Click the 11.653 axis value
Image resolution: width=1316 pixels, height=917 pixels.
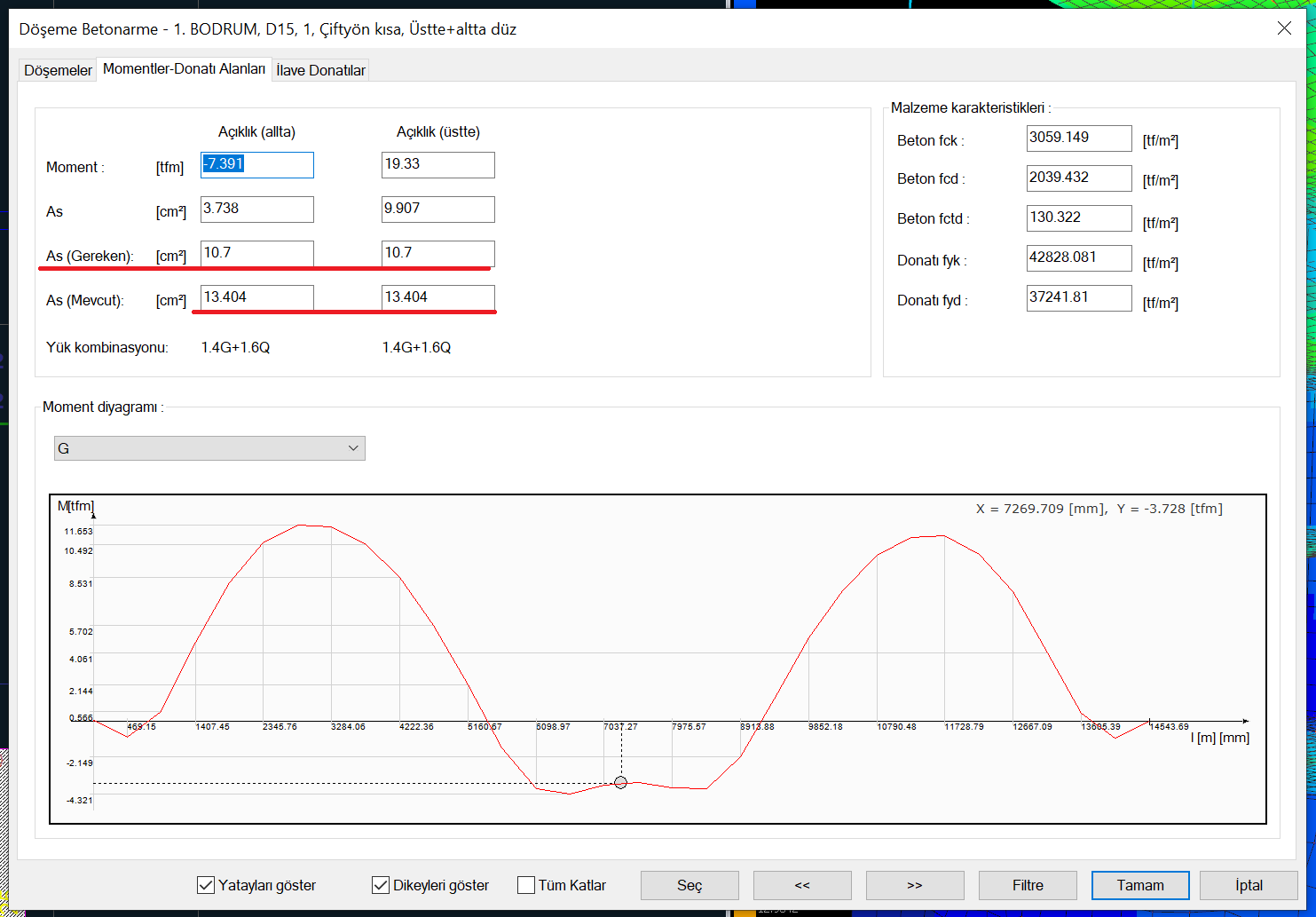78,531
